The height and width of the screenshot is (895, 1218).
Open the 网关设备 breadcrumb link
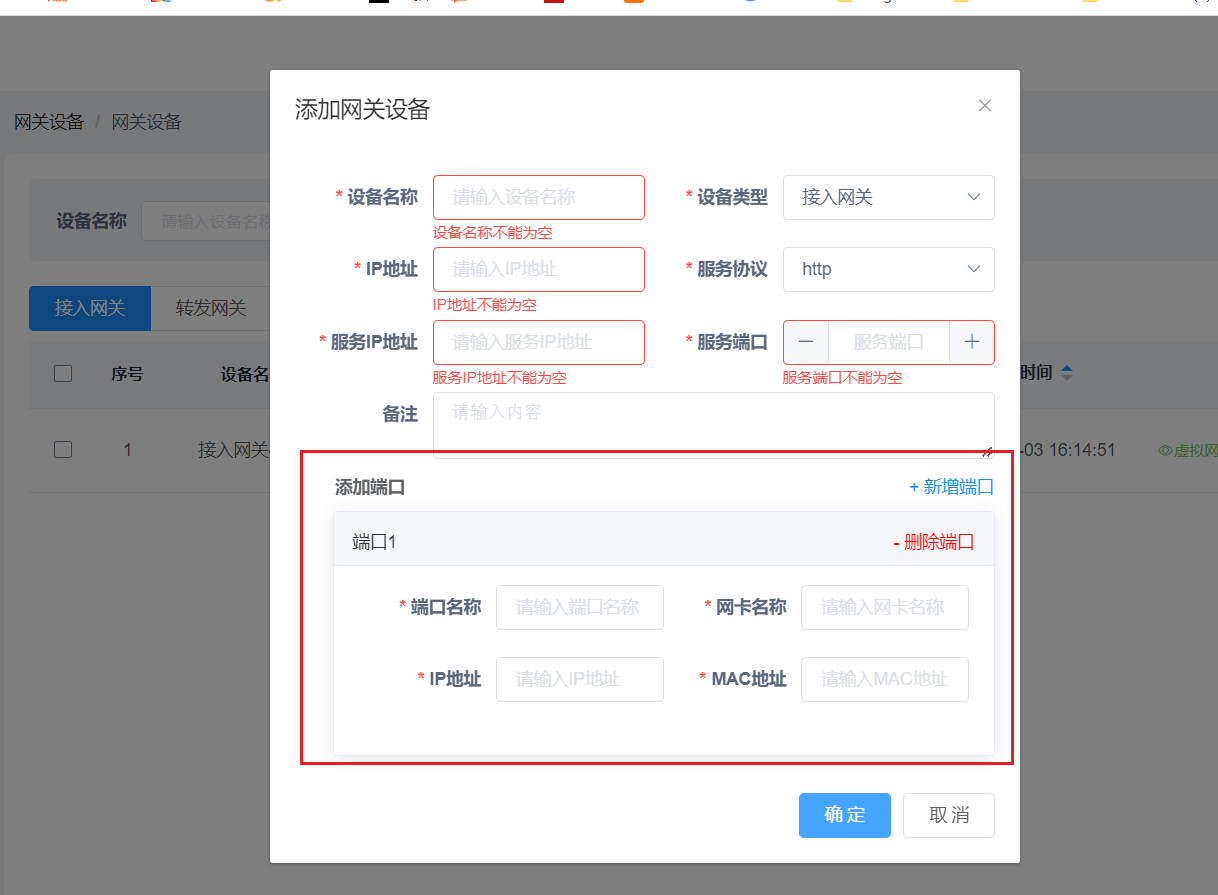(x=48, y=121)
